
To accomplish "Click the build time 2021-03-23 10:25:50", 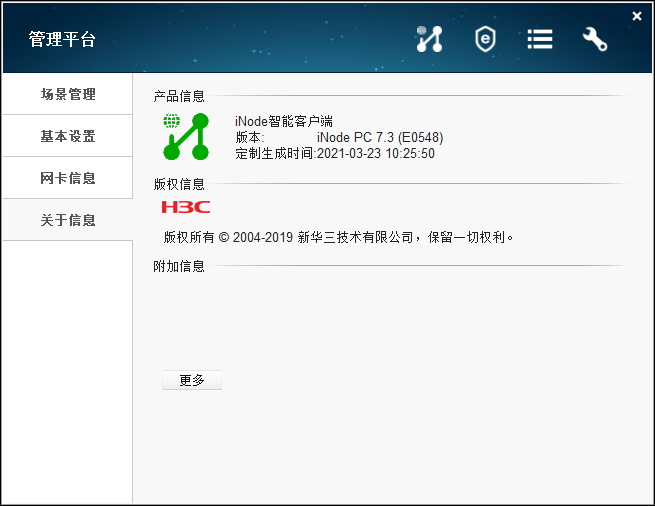I will 376,153.
